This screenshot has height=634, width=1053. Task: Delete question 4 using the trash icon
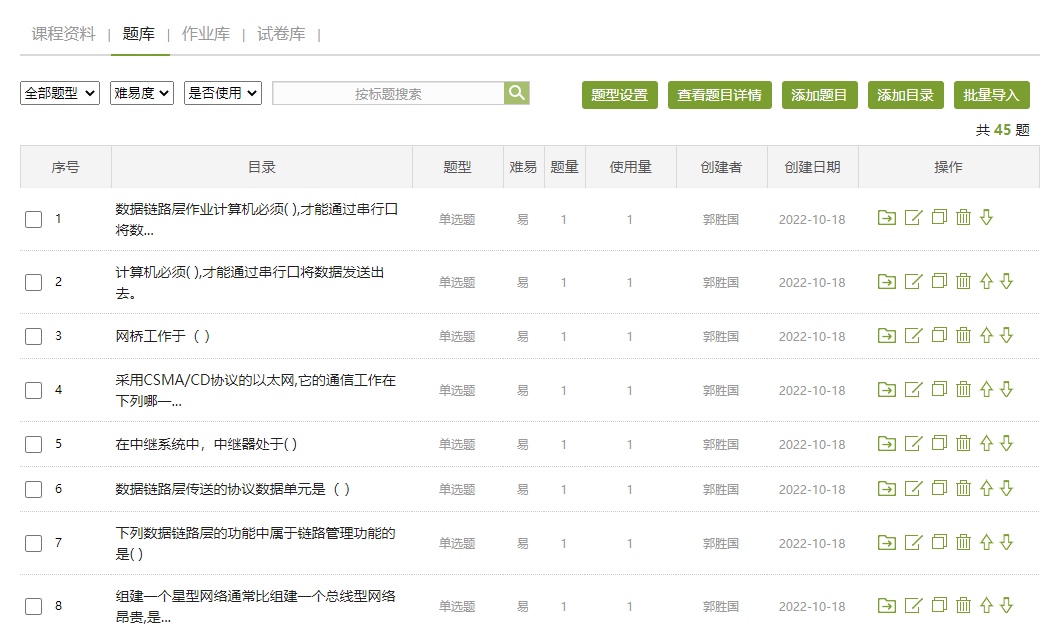point(963,389)
